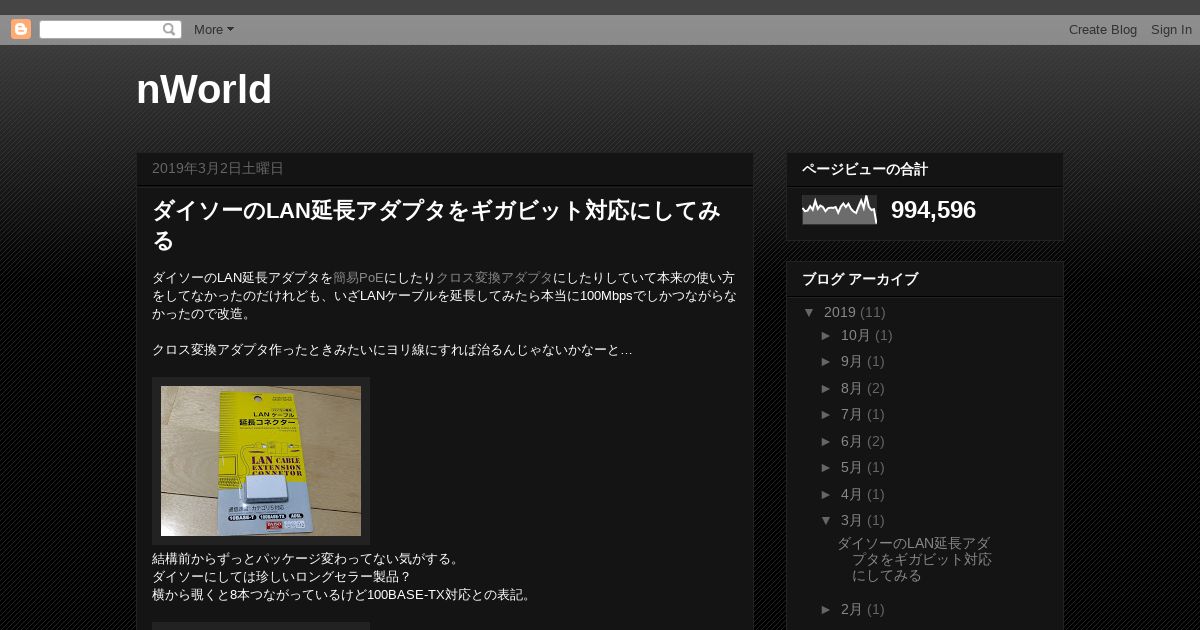Expand the 8月 archive month
Image resolution: width=1200 pixels, height=630 pixels.
[x=827, y=388]
